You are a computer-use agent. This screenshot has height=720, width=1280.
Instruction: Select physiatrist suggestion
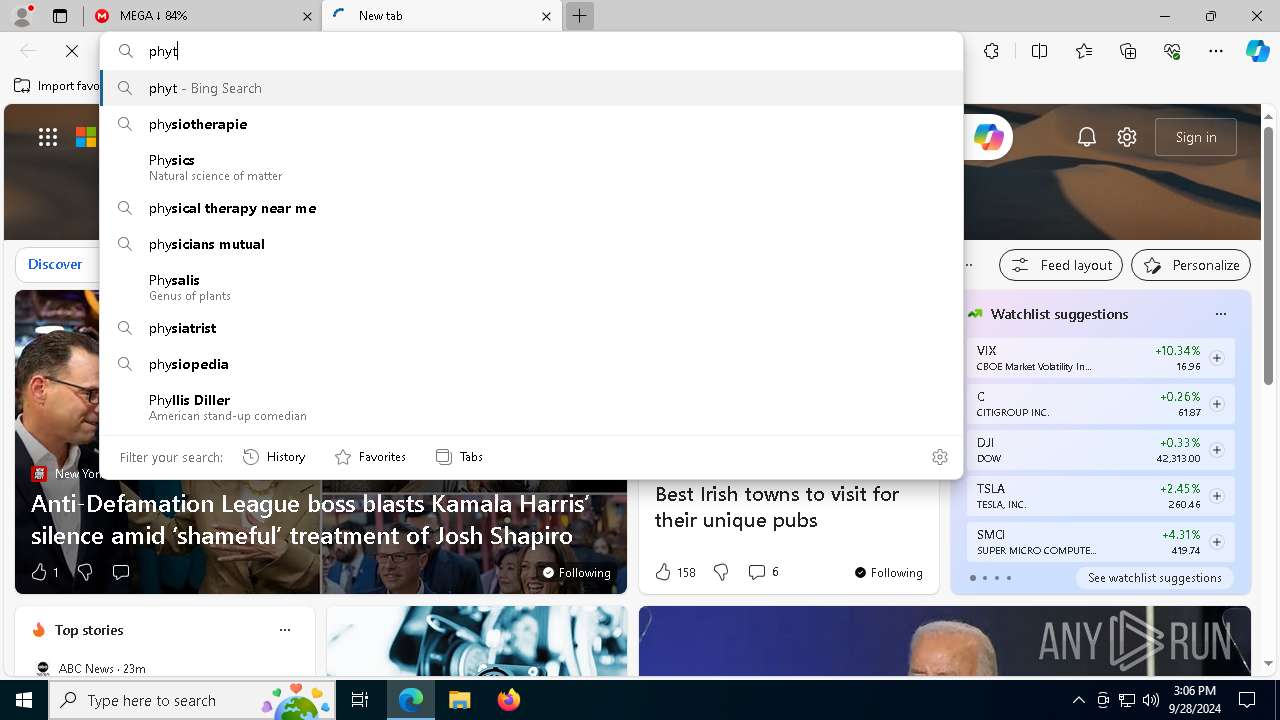pos(532,328)
